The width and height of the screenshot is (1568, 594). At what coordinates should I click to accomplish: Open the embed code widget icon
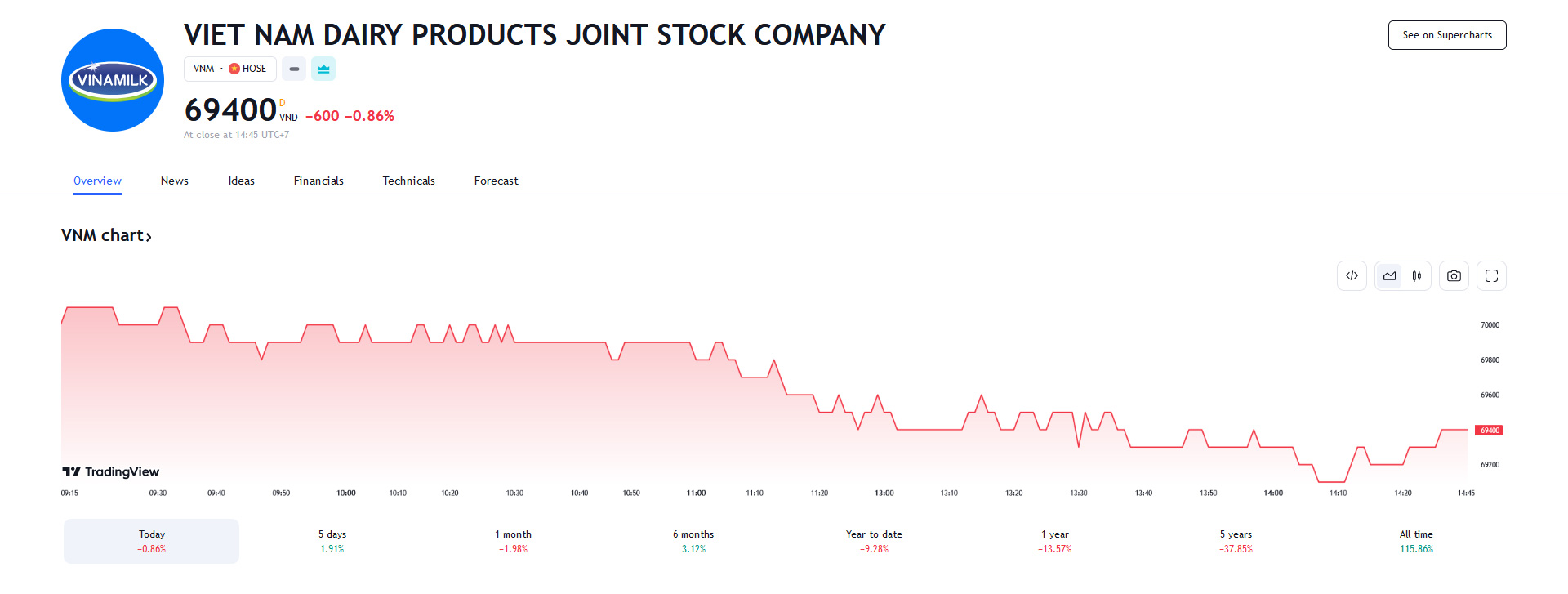click(1352, 276)
